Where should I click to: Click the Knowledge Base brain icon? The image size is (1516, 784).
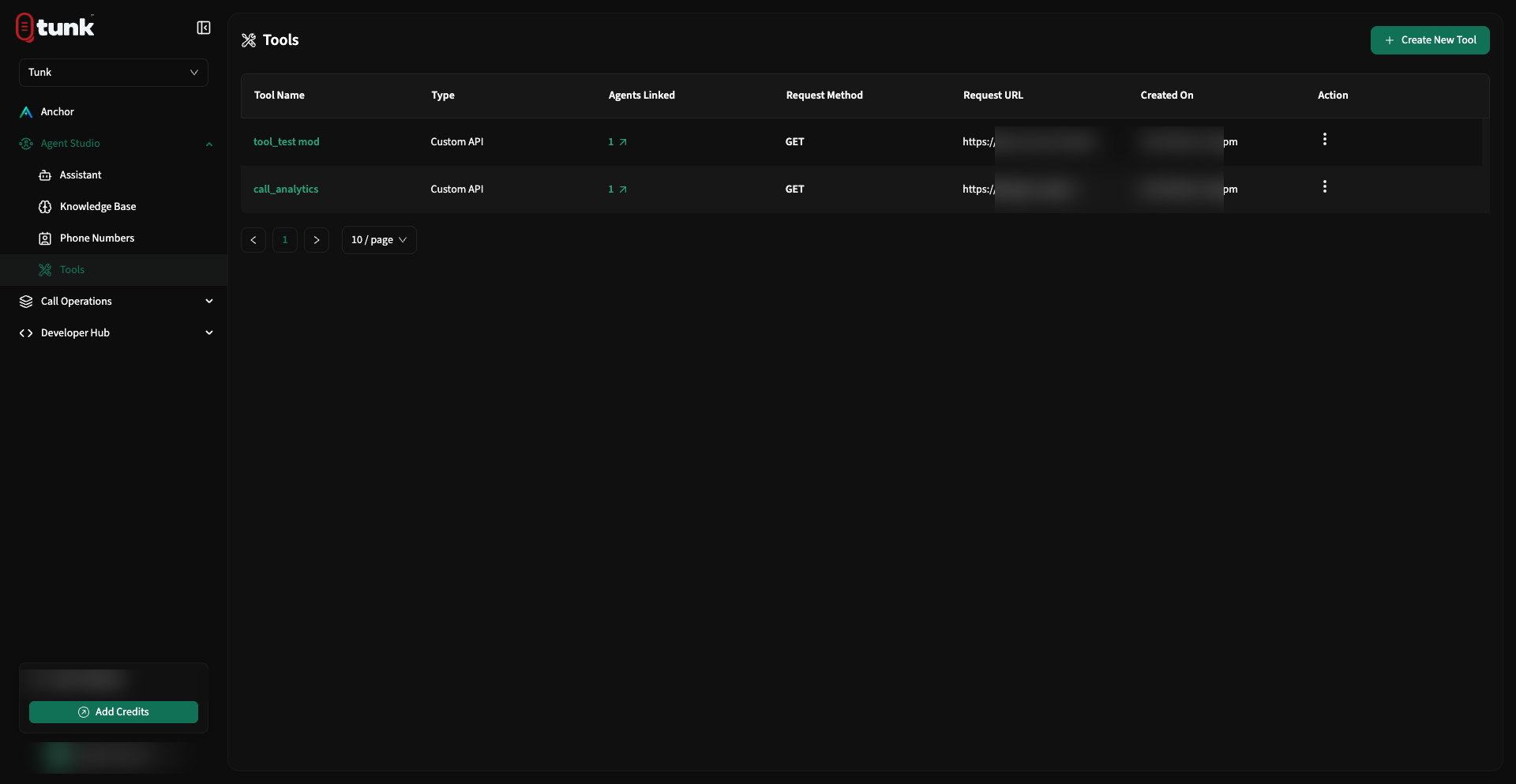pos(45,207)
